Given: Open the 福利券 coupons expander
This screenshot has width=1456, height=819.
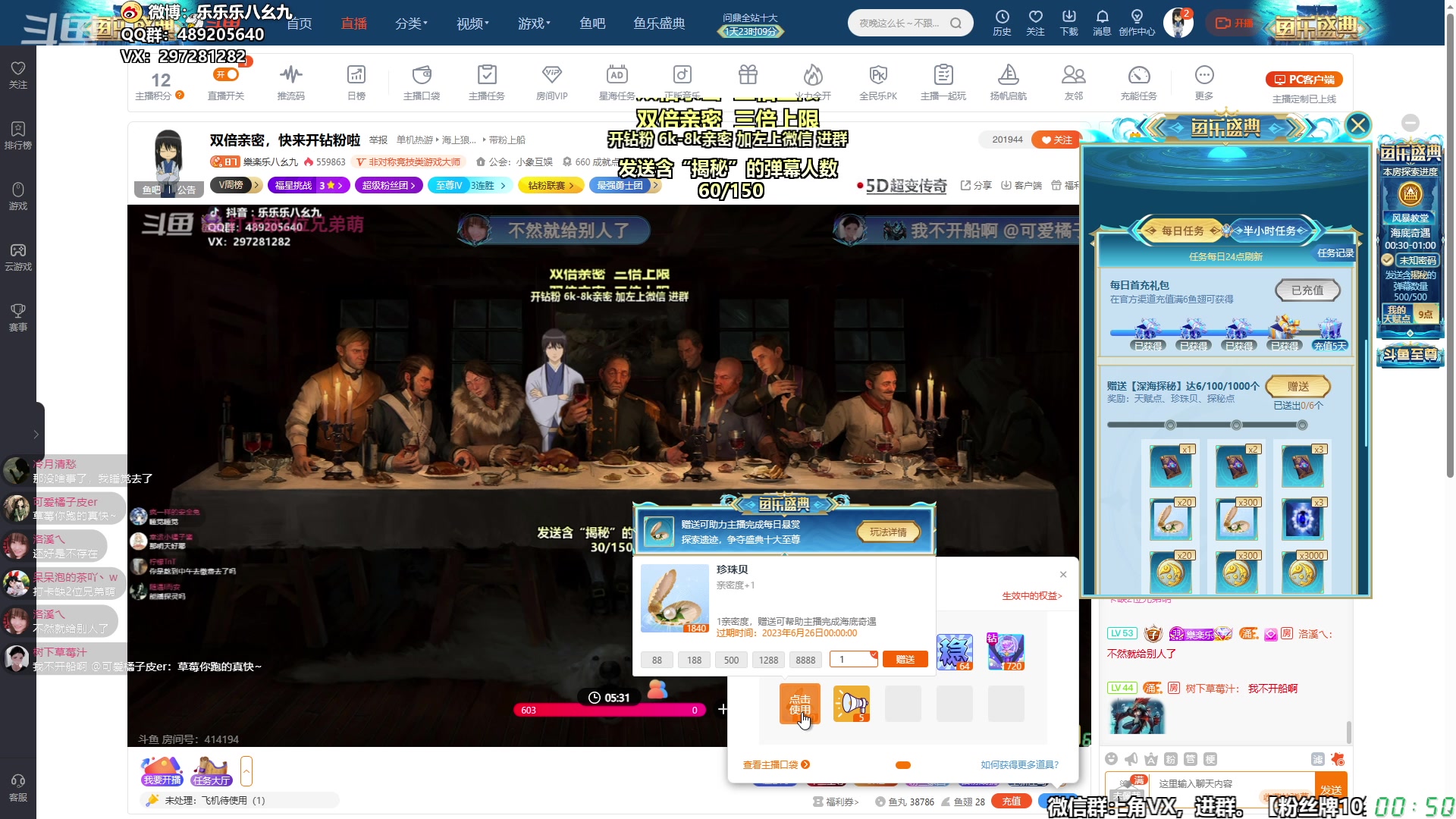Looking at the screenshot, I should (x=836, y=802).
